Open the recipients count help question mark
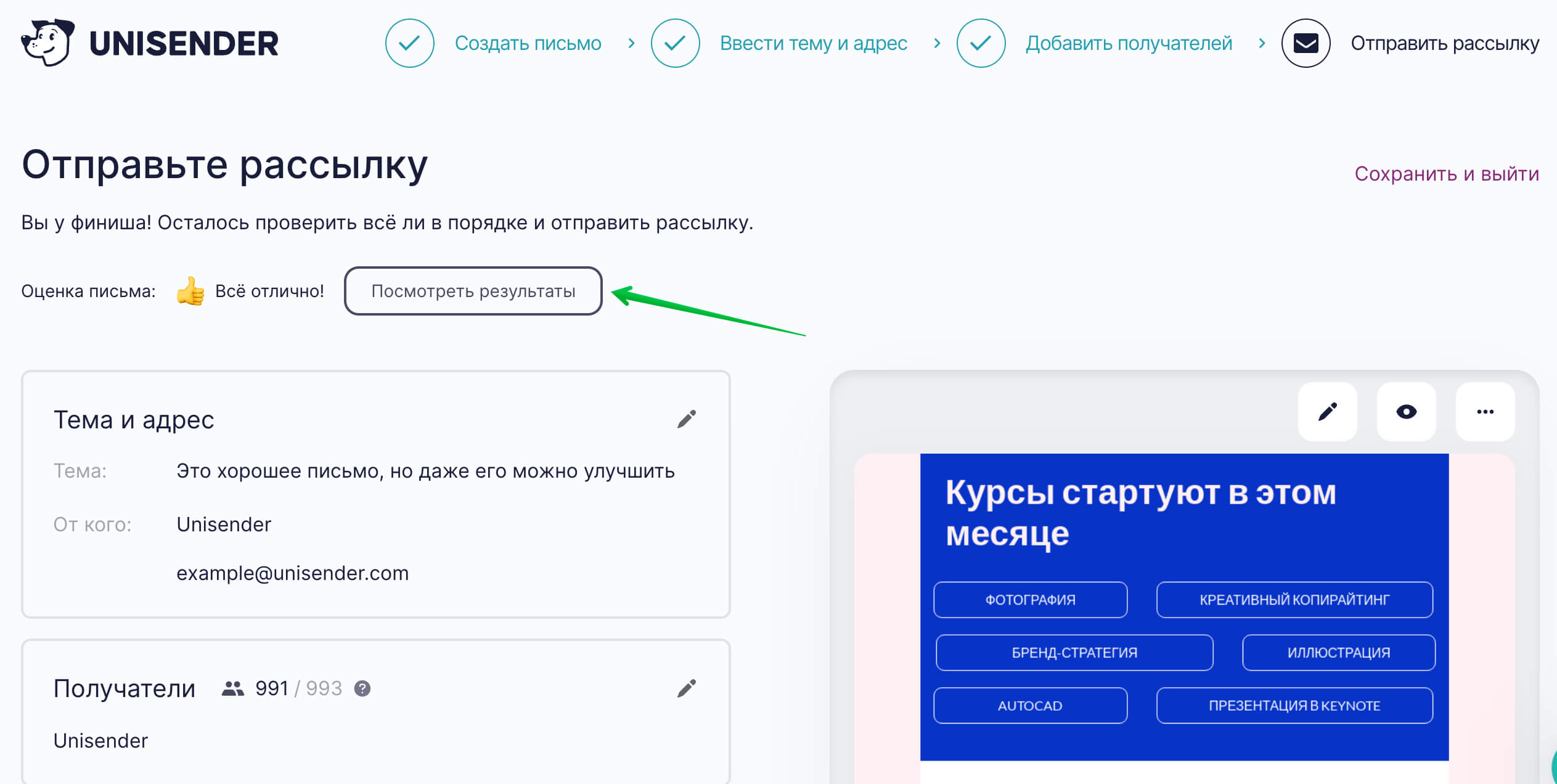This screenshot has height=784, width=1557. [362, 688]
